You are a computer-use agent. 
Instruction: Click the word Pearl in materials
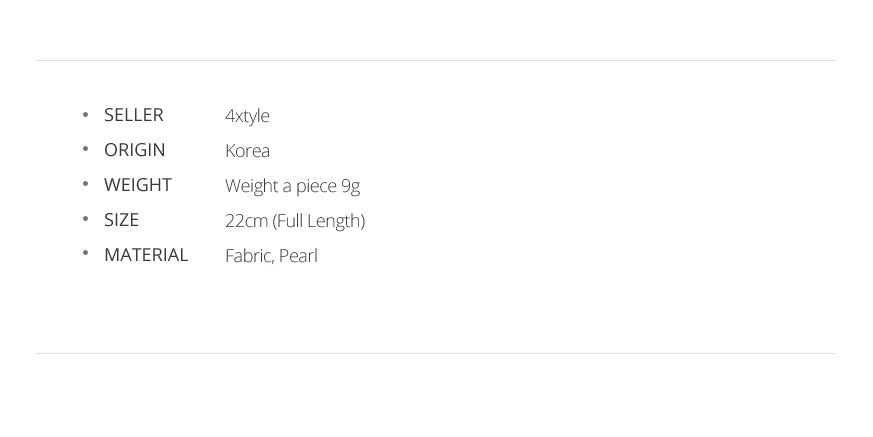pos(298,256)
